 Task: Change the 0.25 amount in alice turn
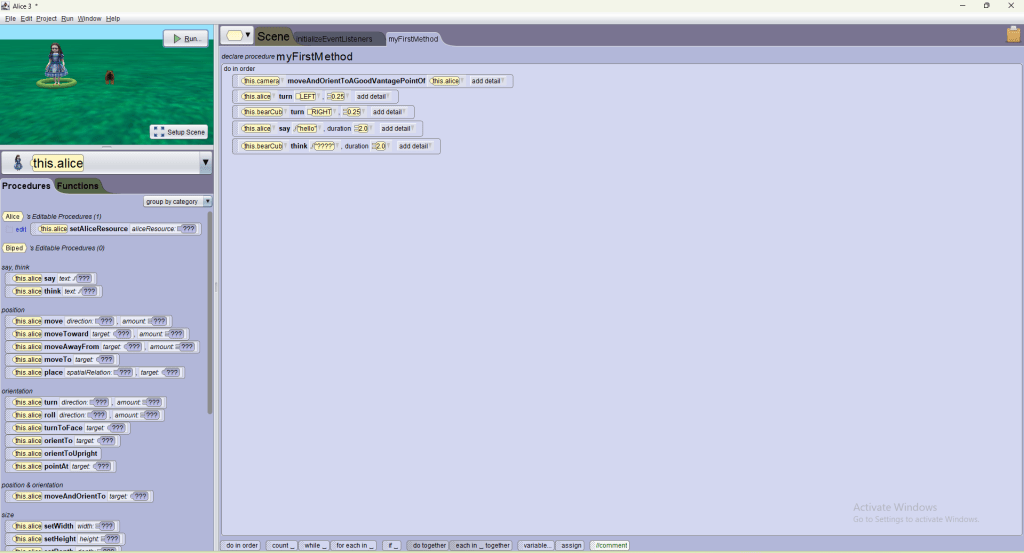[337, 97]
